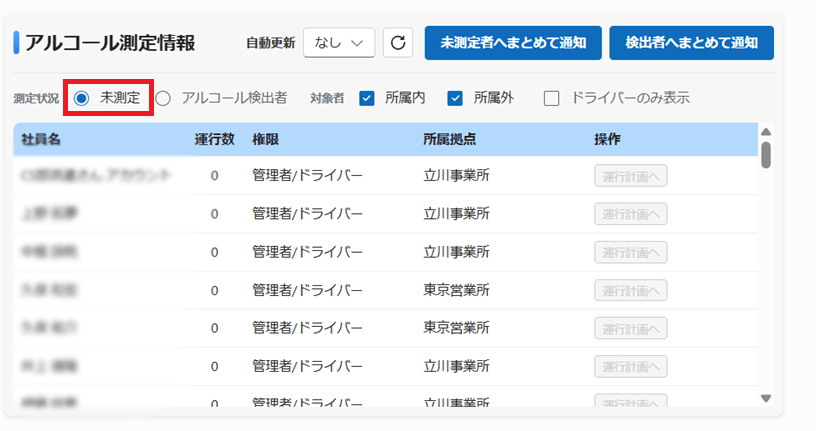
Task: Click 運行計画へ button in second row
Action: [631, 214]
